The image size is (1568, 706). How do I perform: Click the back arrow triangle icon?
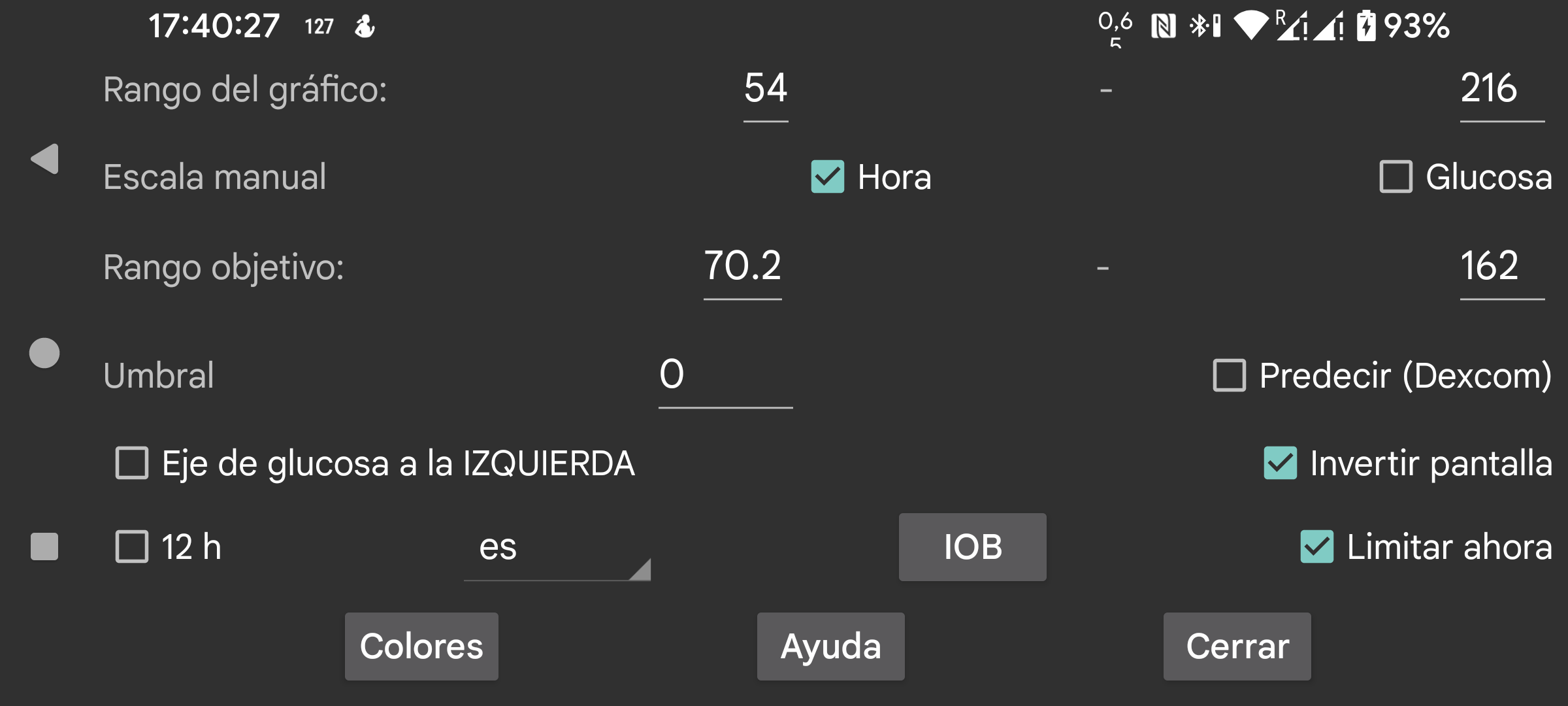point(44,159)
